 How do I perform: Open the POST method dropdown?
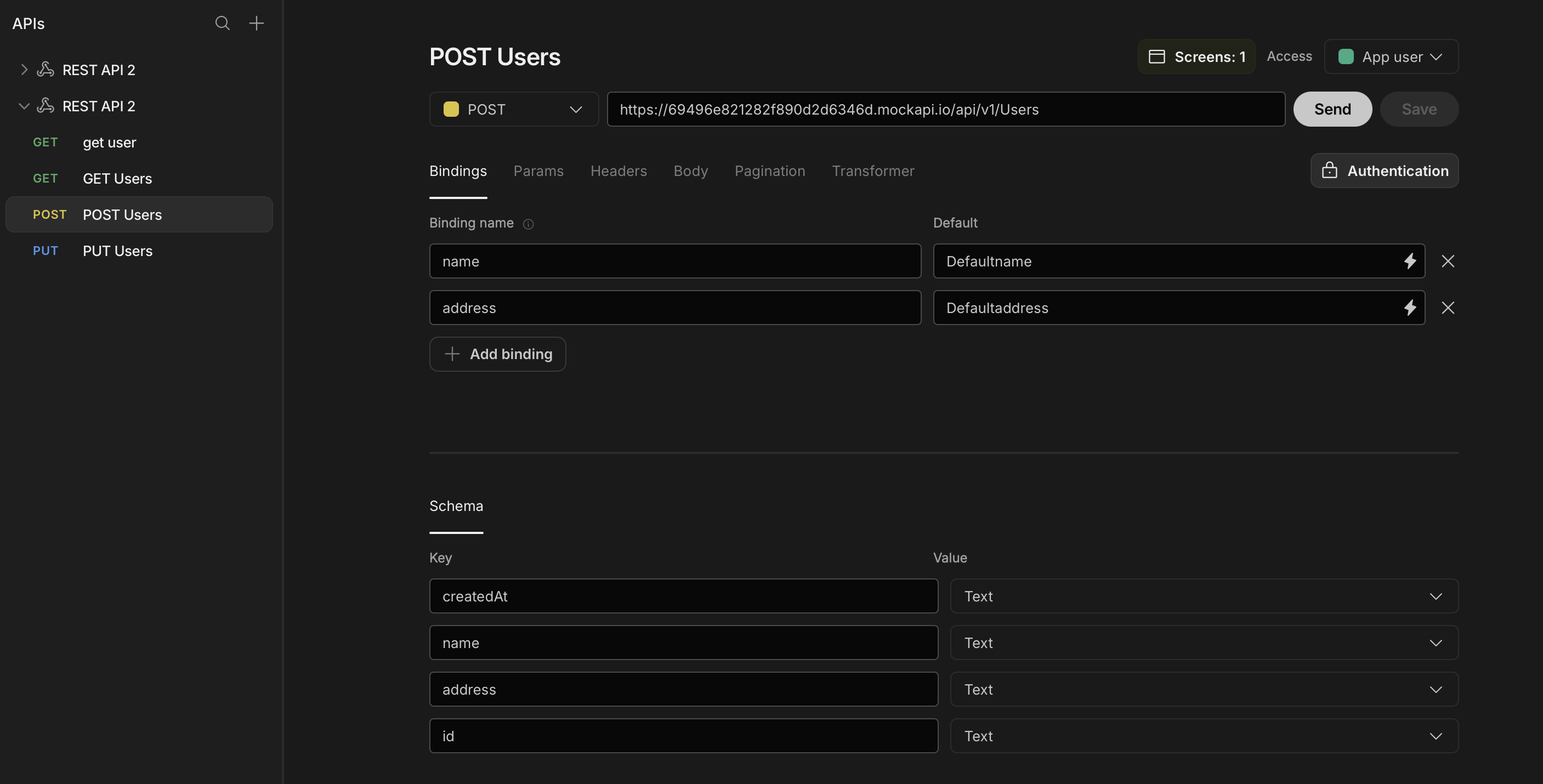tap(513, 109)
